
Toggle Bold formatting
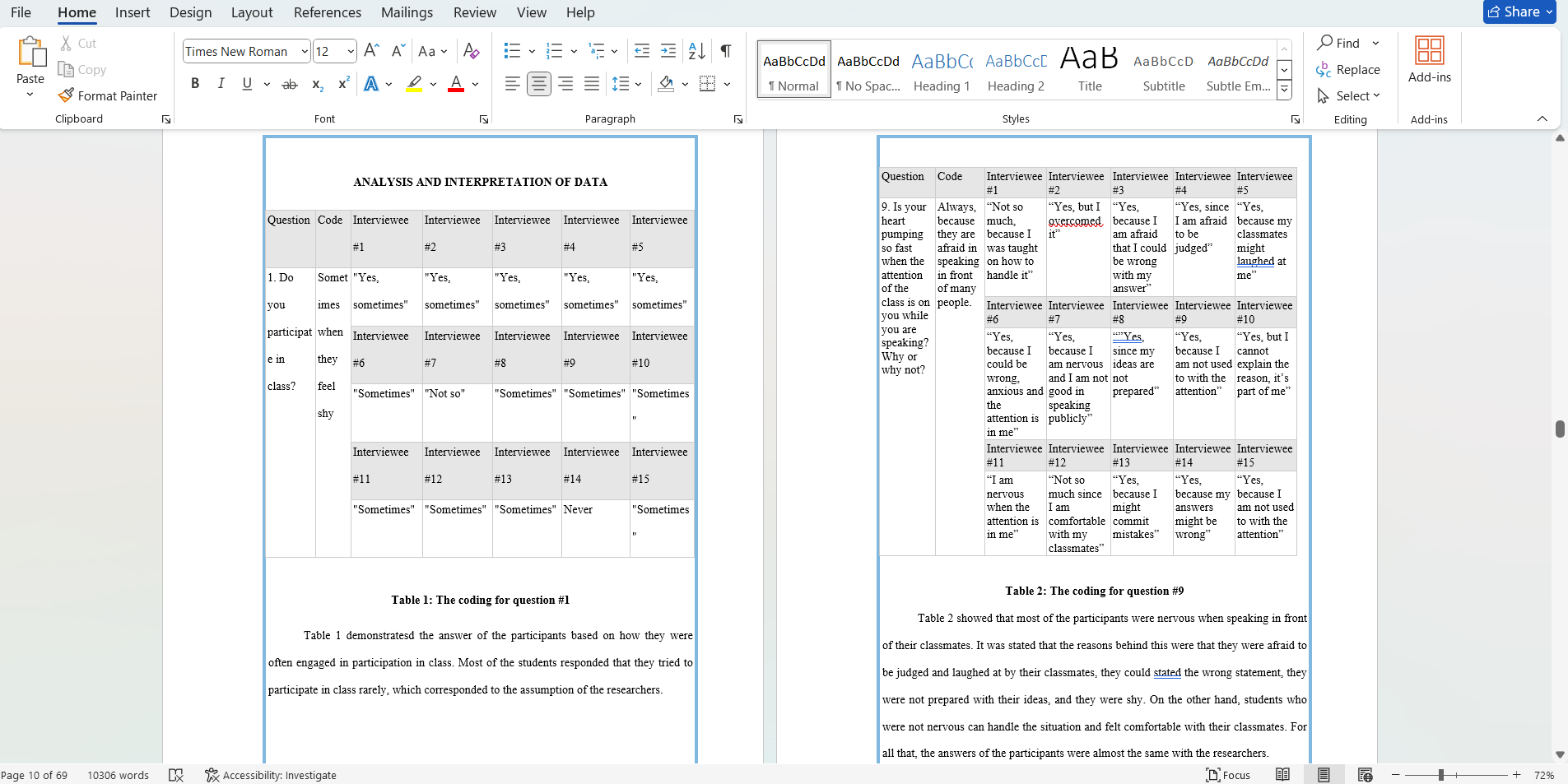195,84
